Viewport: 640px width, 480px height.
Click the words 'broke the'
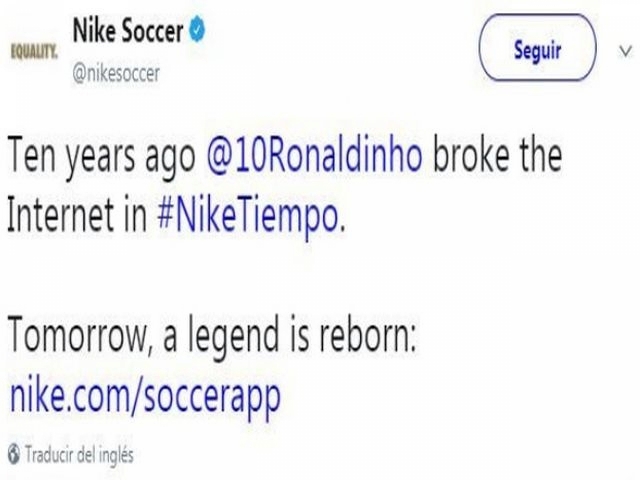pyautogui.click(x=498, y=156)
